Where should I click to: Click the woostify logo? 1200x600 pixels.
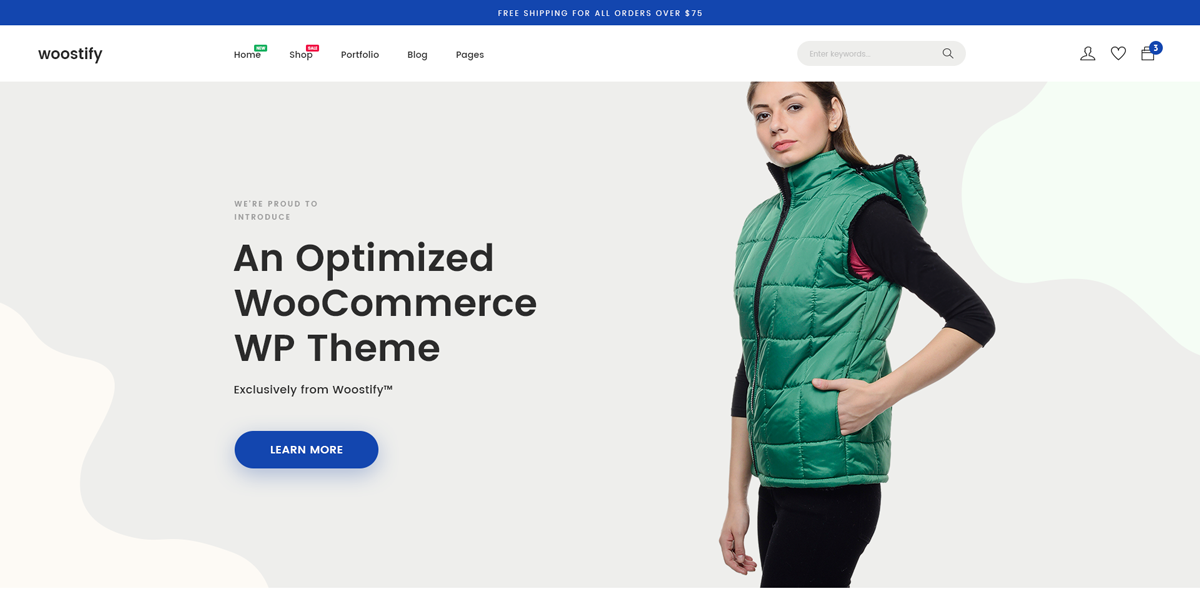click(x=70, y=54)
